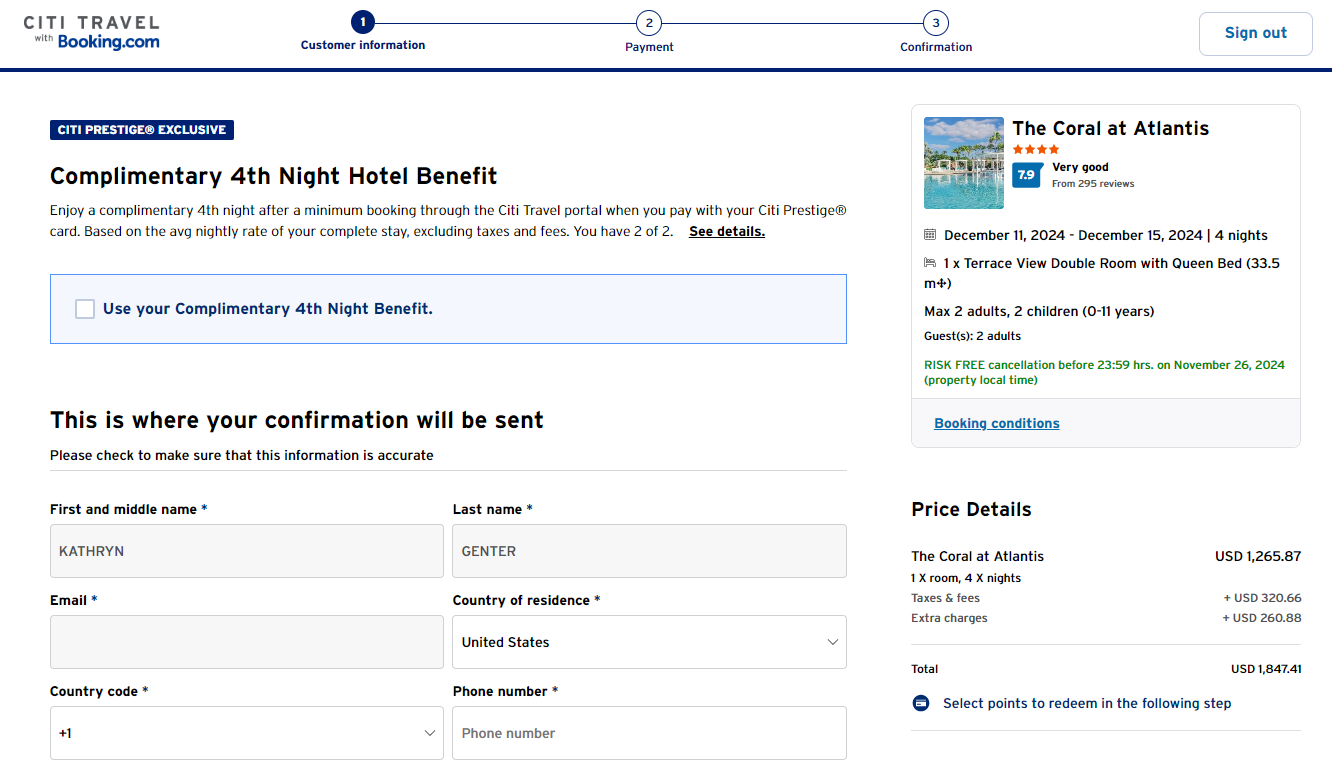Screen dimensions: 1332x769
Task: Click inside the Email input field
Action: 246,642
